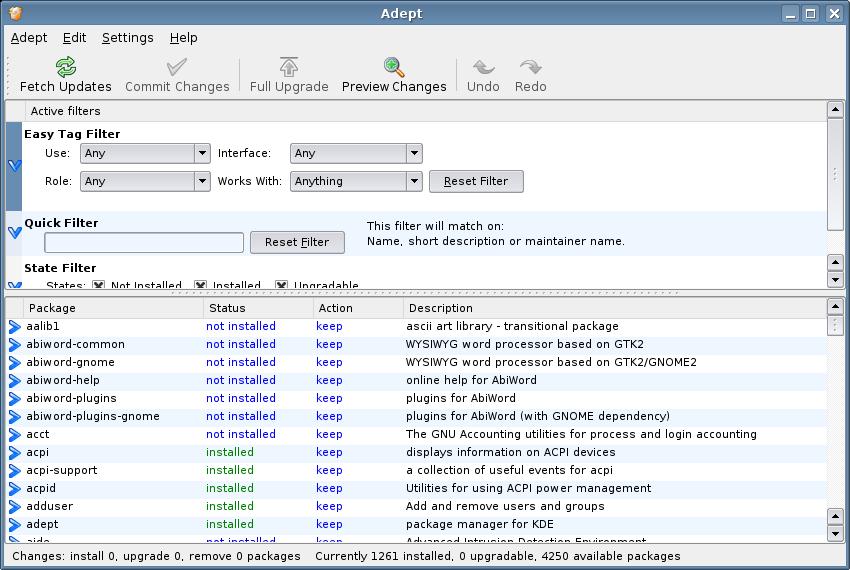Click the Full Upgrade toolbar icon

[289, 67]
